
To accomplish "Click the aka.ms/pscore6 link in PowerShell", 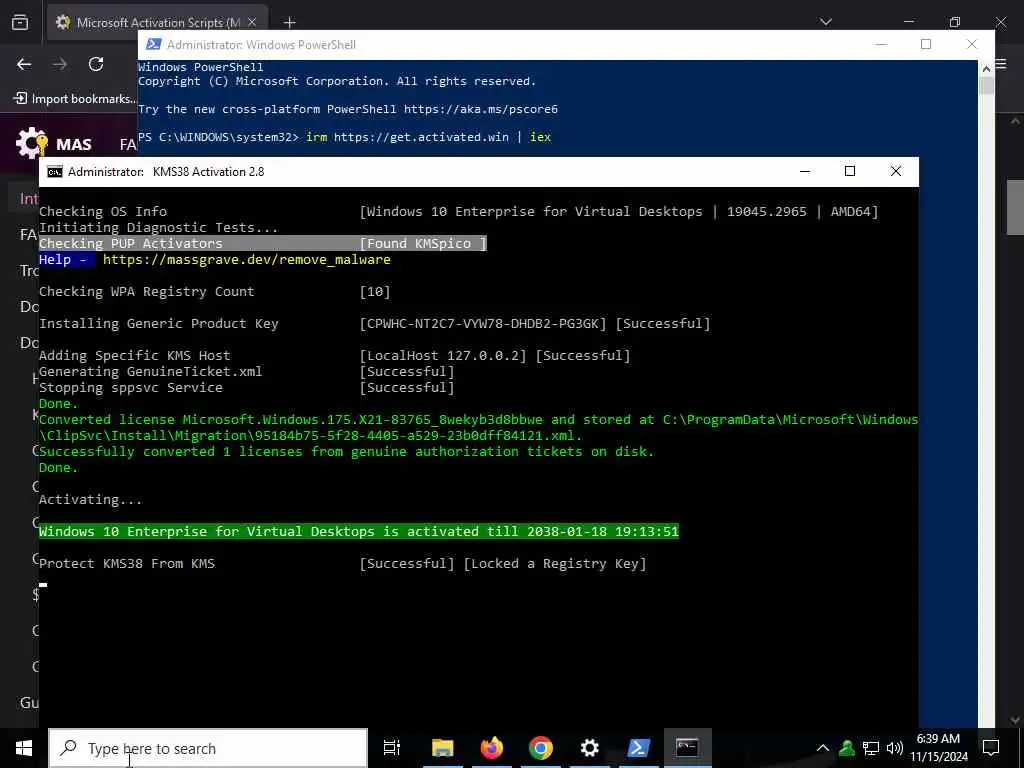I will tap(481, 109).
